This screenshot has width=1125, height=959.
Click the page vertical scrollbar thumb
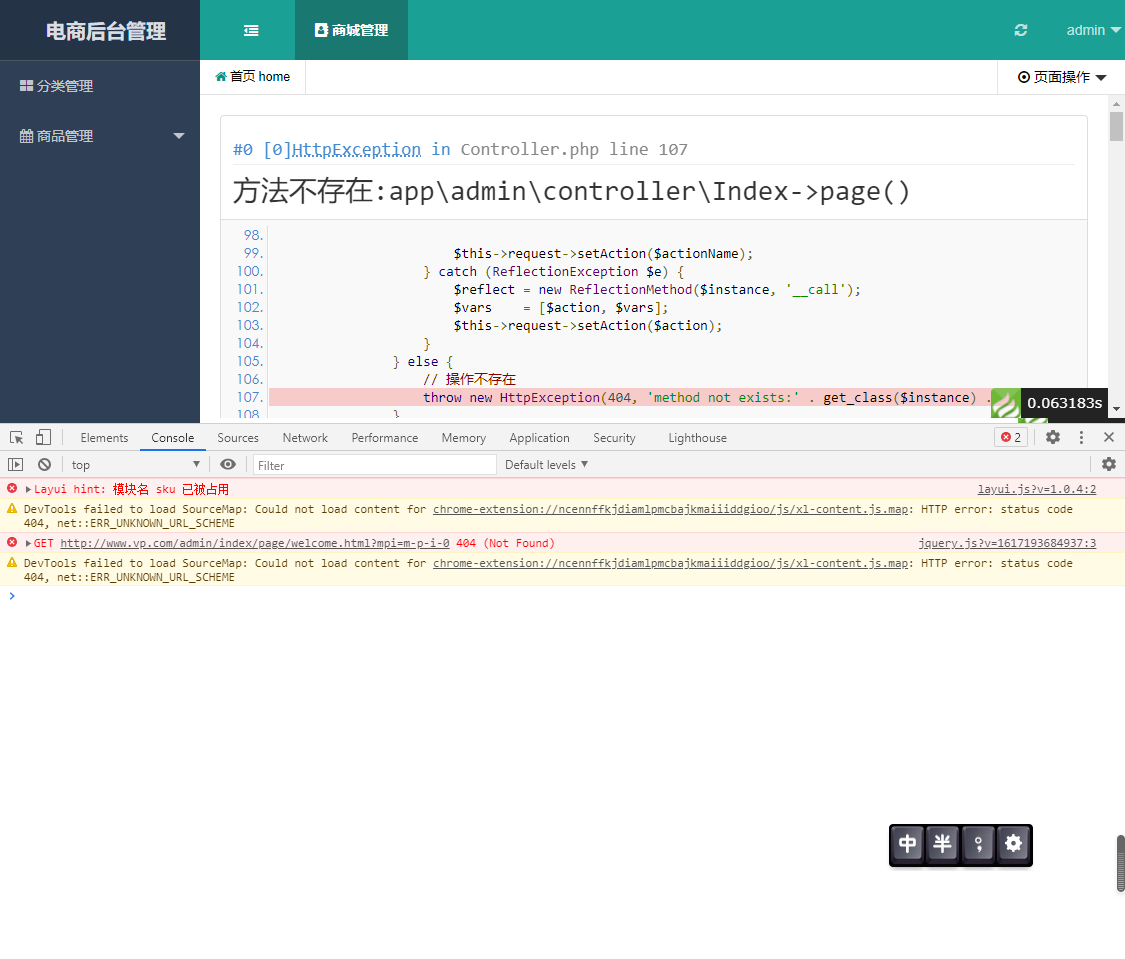tap(1116, 126)
